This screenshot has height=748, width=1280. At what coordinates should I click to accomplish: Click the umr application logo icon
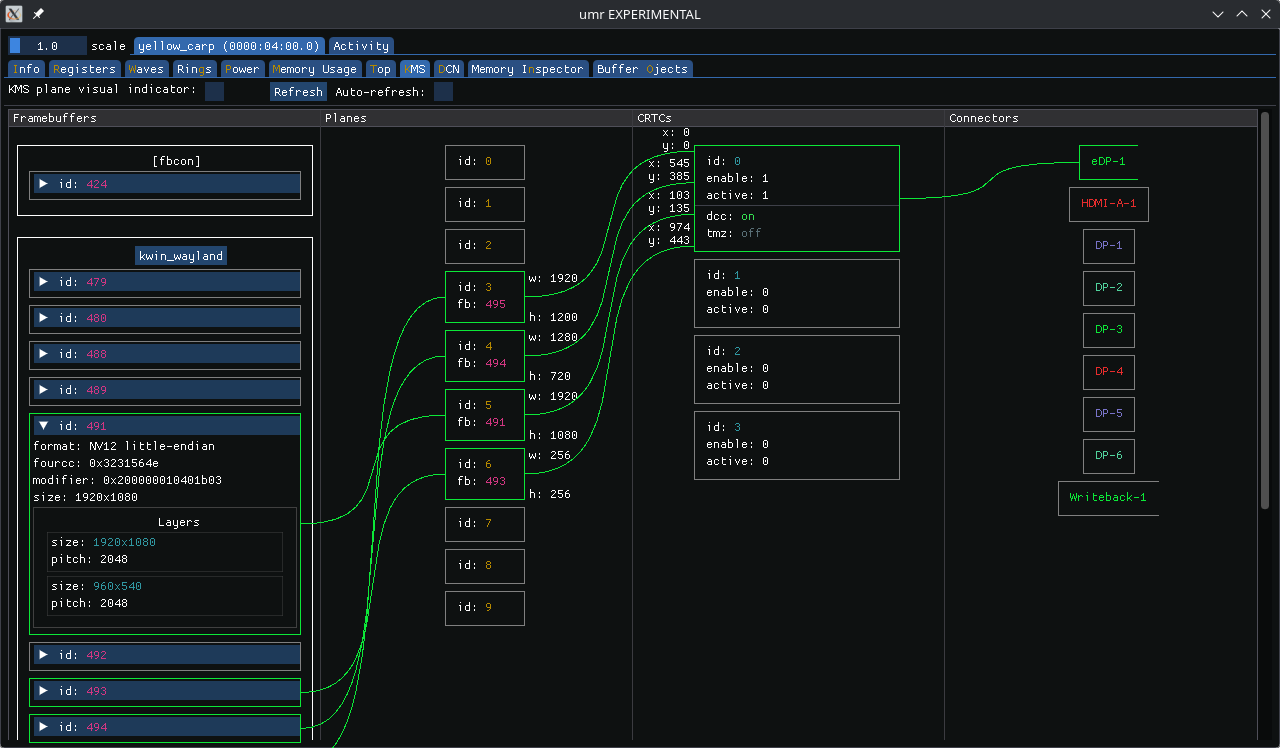point(13,14)
